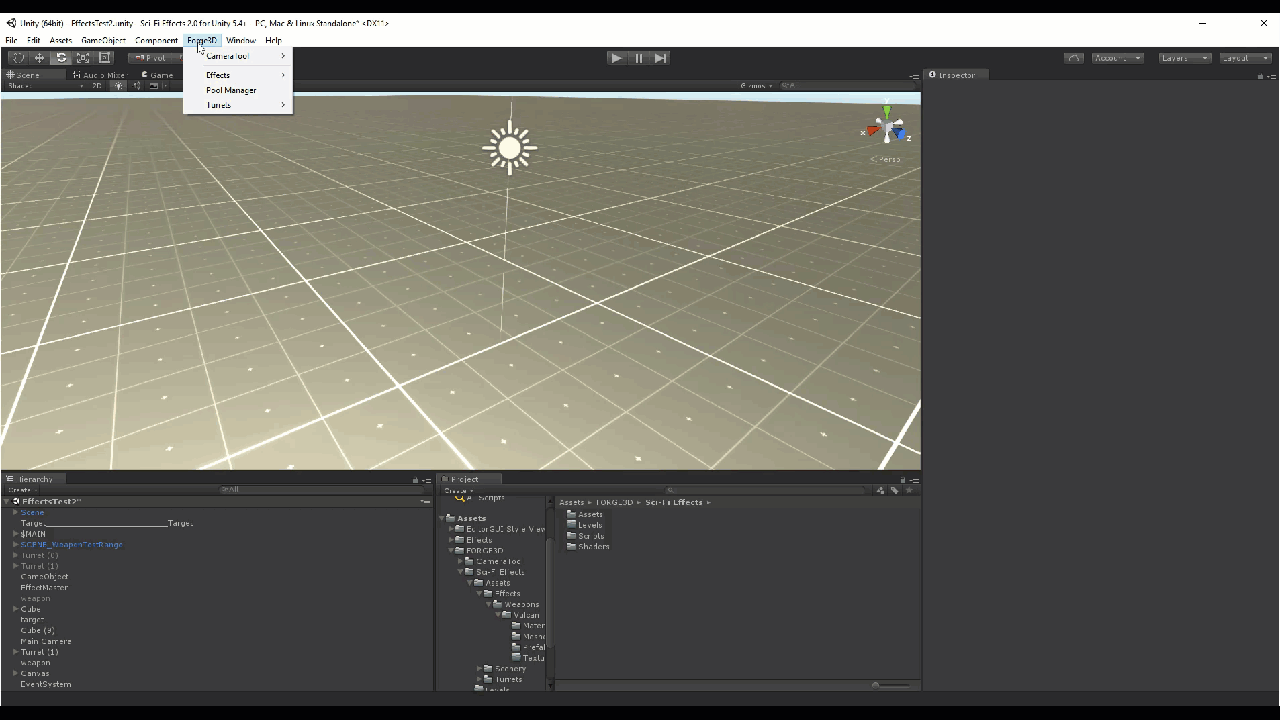The image size is (1280, 720).
Task: Open the Camera Tool submenu
Action: [238, 56]
